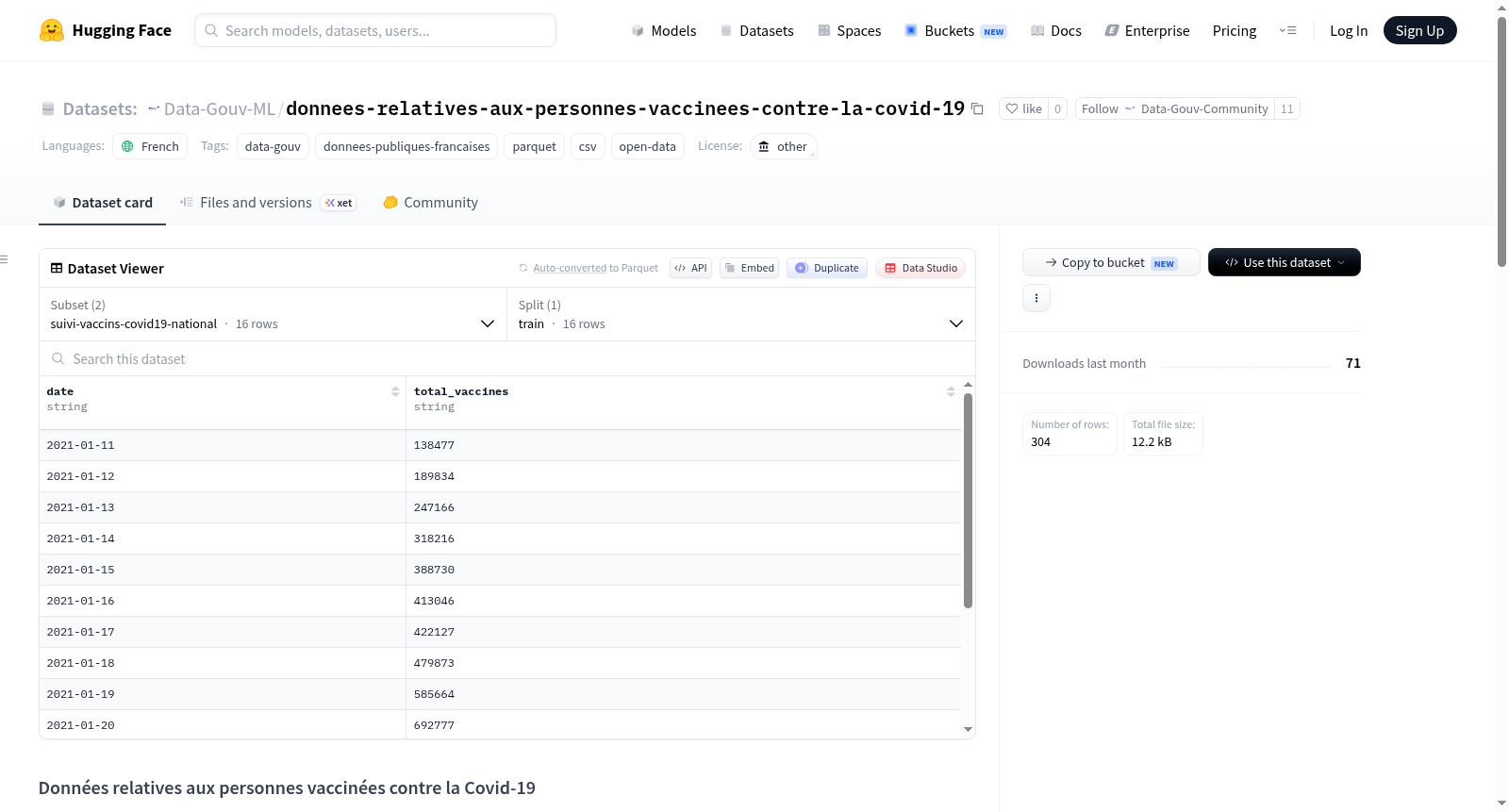Open the extra navigation menu icon
This screenshot has height=812, width=1509.
(x=1287, y=30)
